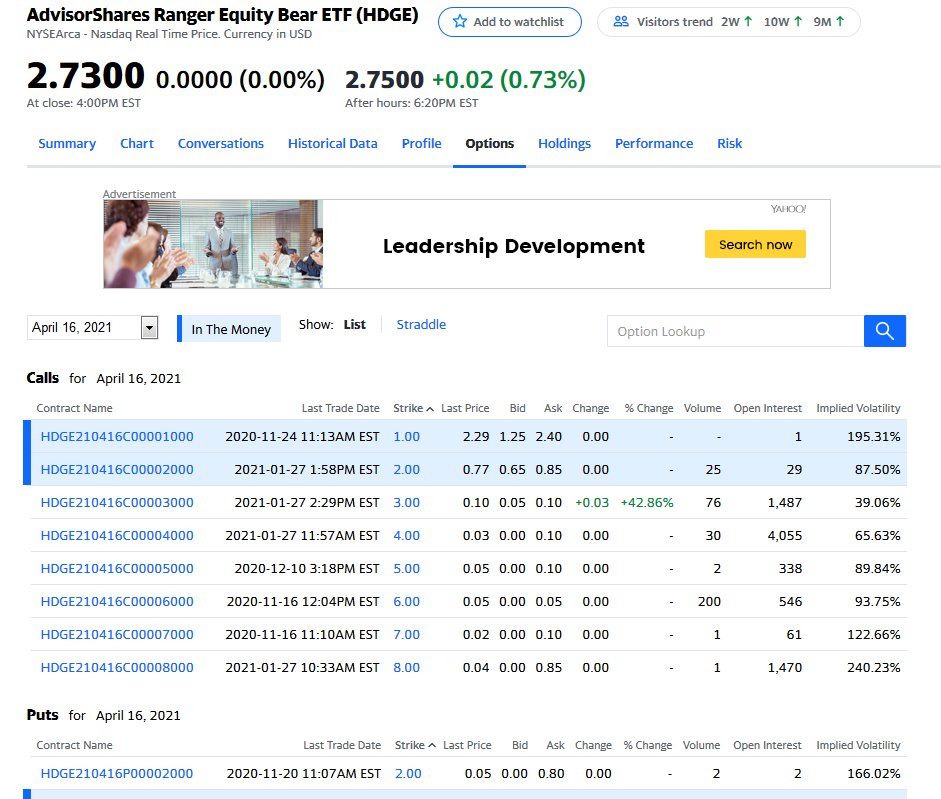The width and height of the screenshot is (941, 799).
Task: Click calls strike 3.00 link
Action: 406,502
